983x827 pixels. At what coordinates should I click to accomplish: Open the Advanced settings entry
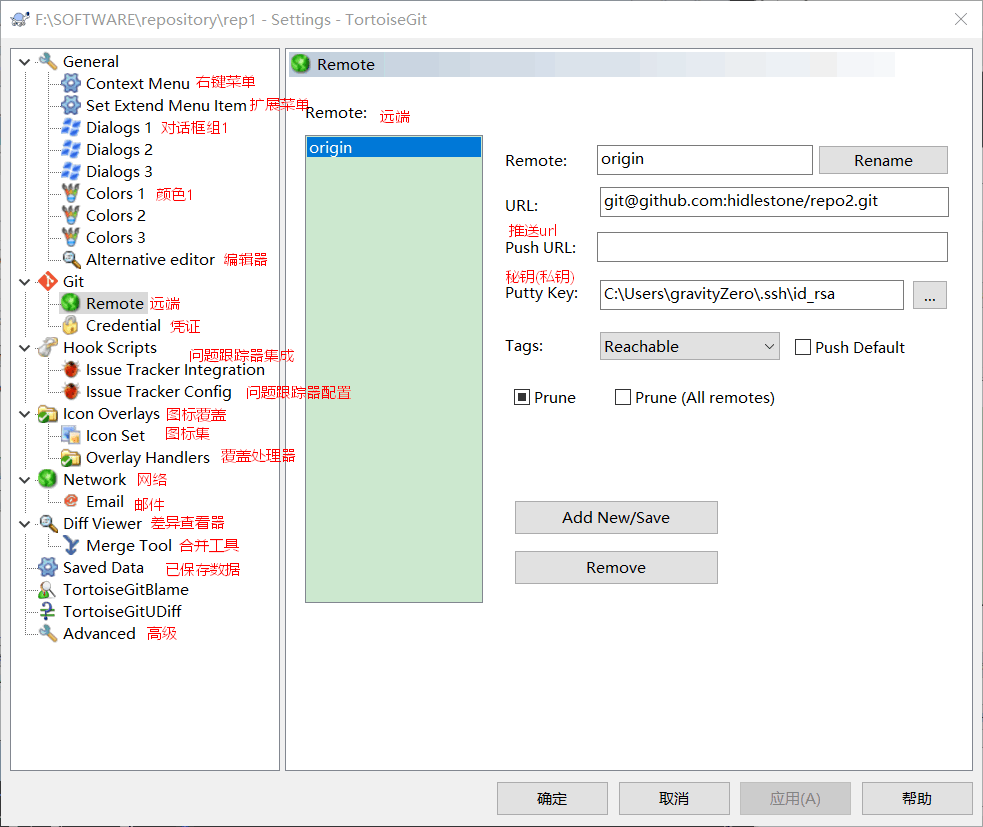99,634
